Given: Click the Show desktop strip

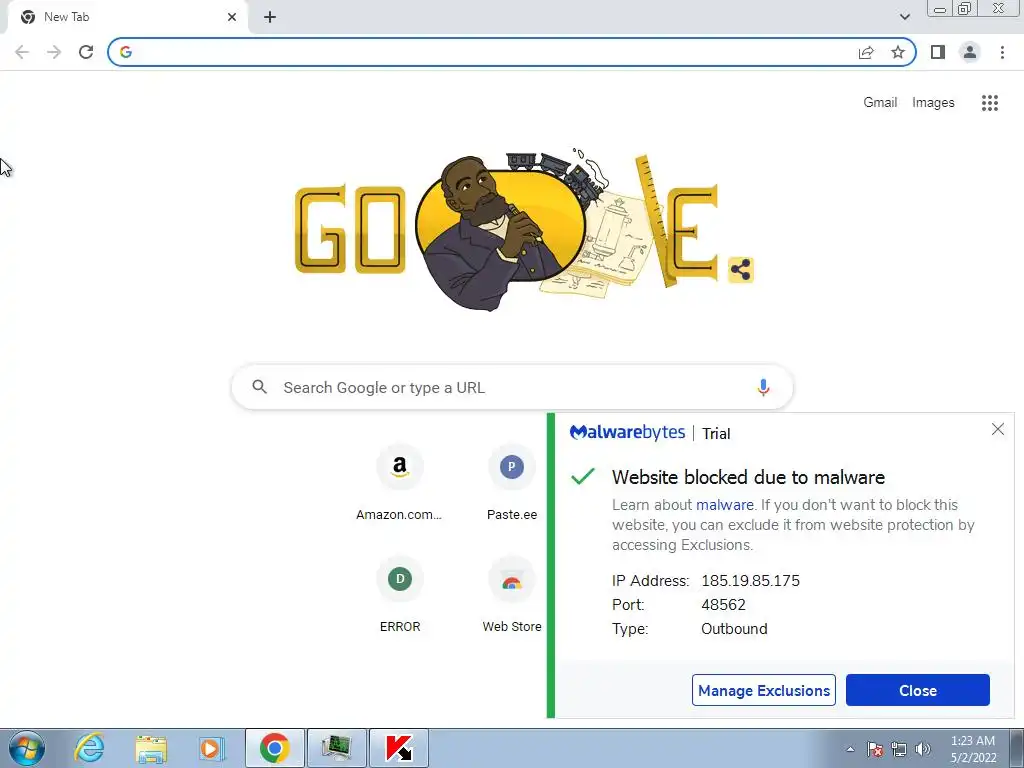Looking at the screenshot, I should click(x=1017, y=748).
